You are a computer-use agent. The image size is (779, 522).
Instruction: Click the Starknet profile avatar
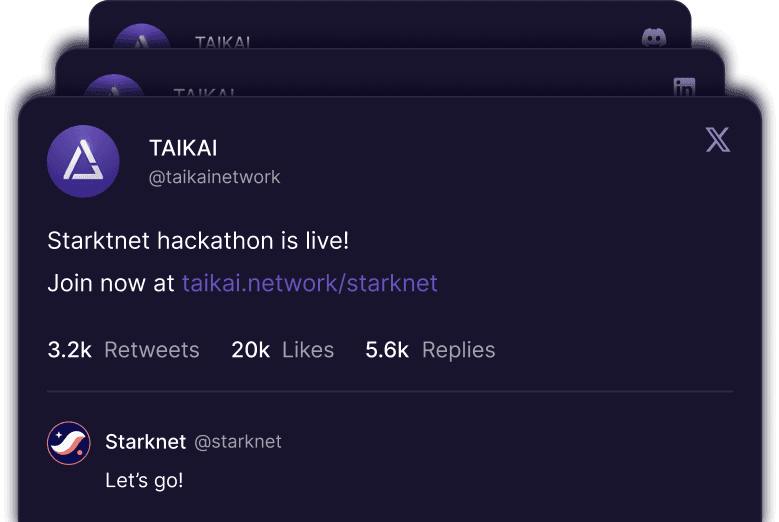coord(69,442)
